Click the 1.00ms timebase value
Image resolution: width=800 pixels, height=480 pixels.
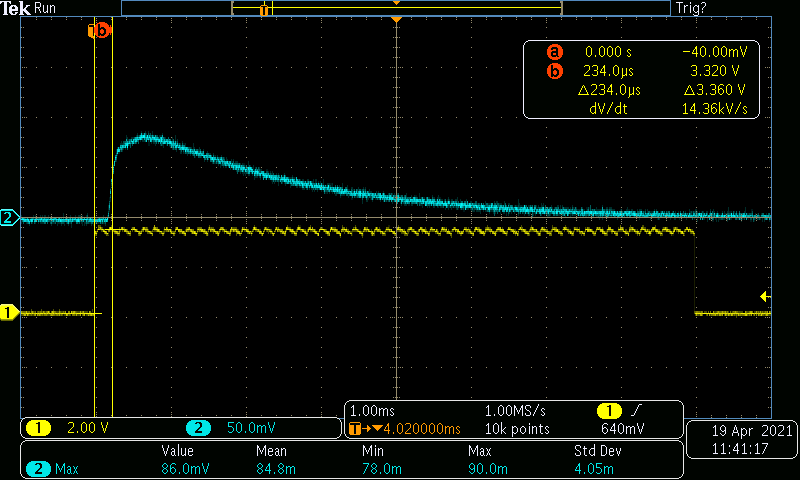click(x=372, y=411)
